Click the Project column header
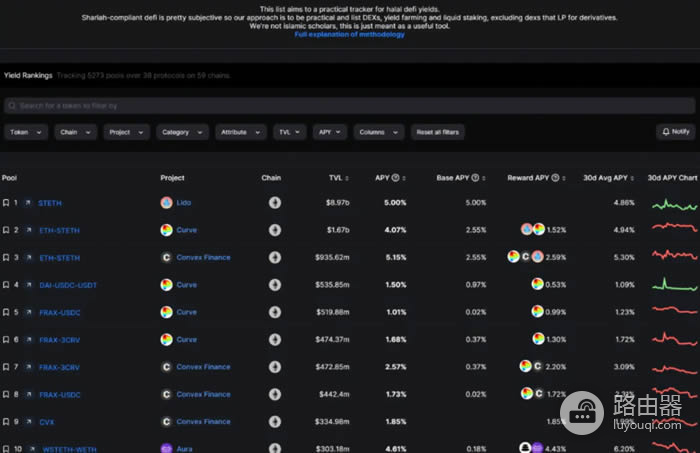 [172, 178]
